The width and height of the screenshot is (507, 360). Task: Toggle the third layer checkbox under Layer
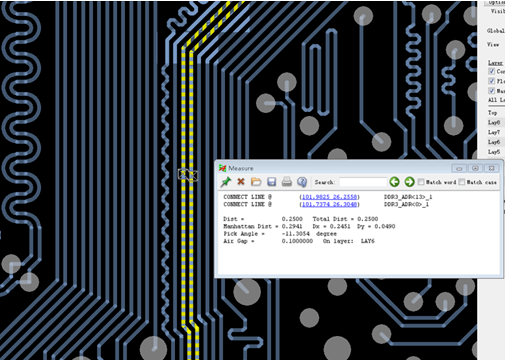492,91
